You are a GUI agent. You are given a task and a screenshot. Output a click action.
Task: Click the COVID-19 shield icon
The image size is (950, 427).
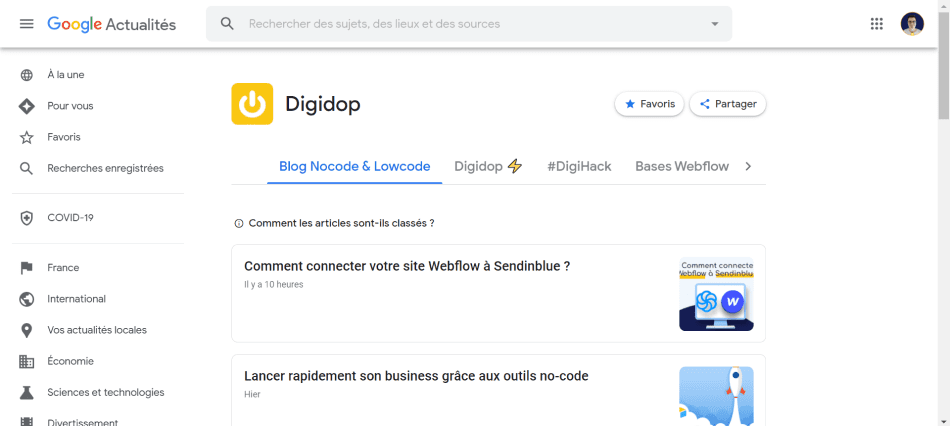[x=26, y=218]
